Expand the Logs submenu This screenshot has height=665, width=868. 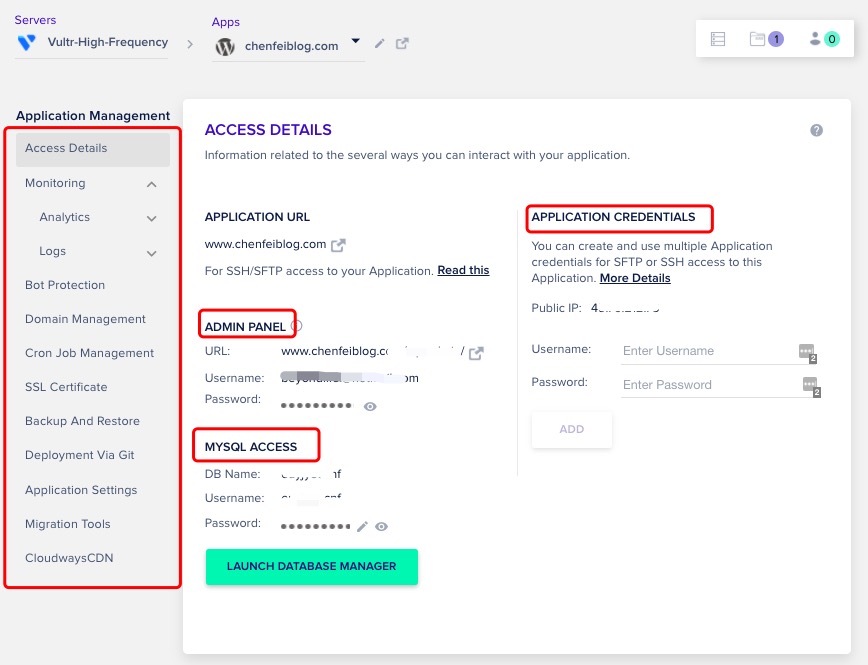152,253
